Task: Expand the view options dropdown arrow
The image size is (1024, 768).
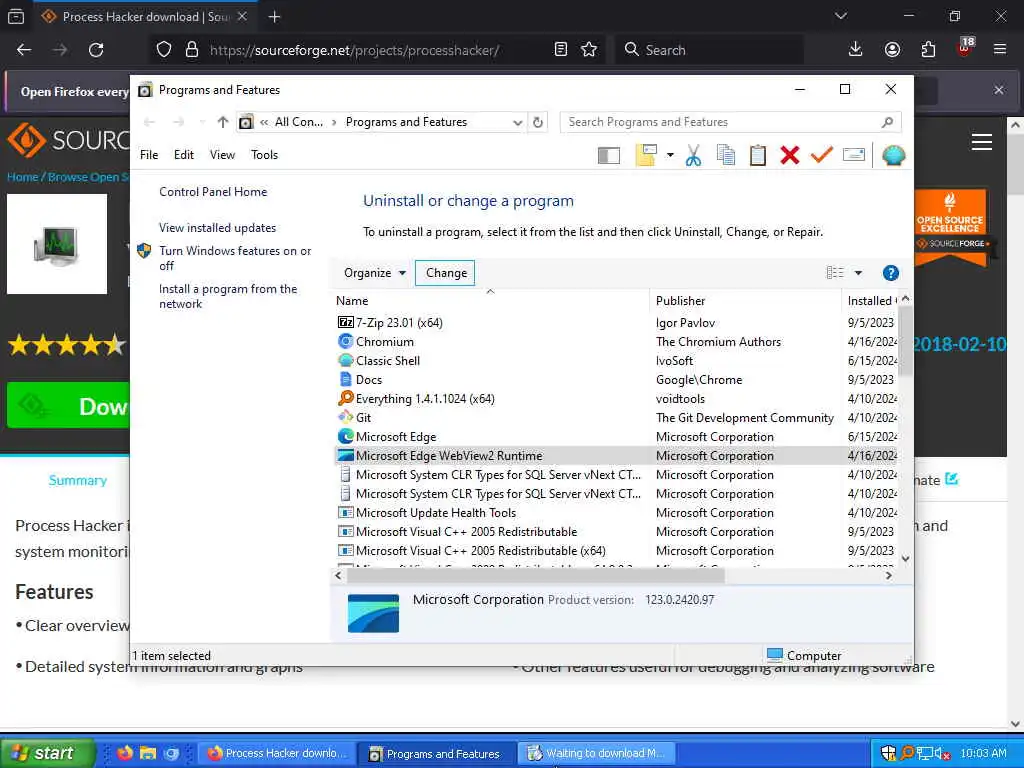Action: (858, 273)
